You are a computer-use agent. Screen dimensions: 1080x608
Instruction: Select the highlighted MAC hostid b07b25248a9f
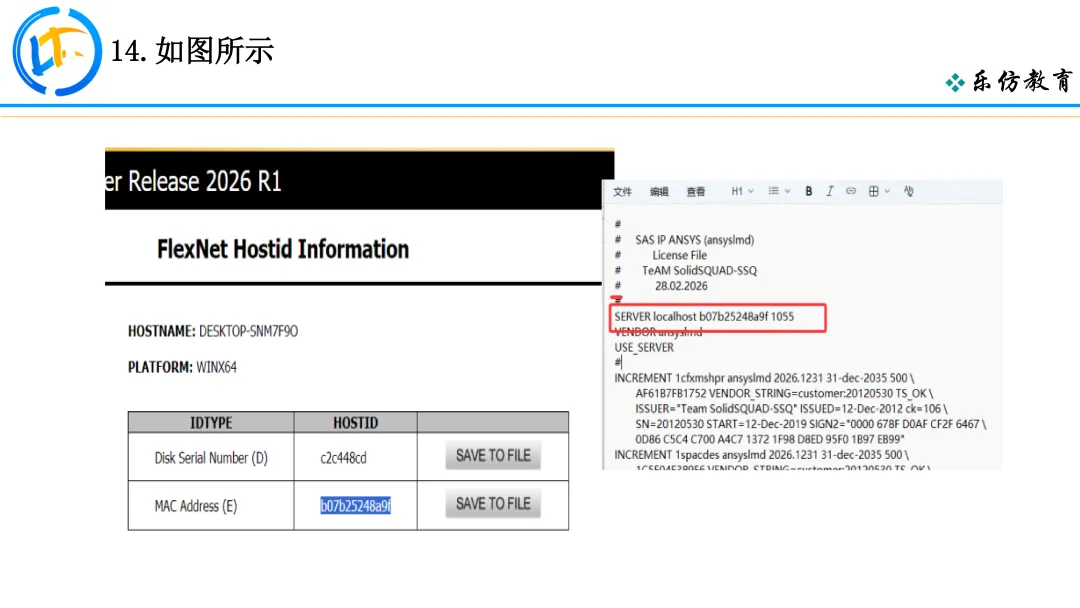(355, 506)
